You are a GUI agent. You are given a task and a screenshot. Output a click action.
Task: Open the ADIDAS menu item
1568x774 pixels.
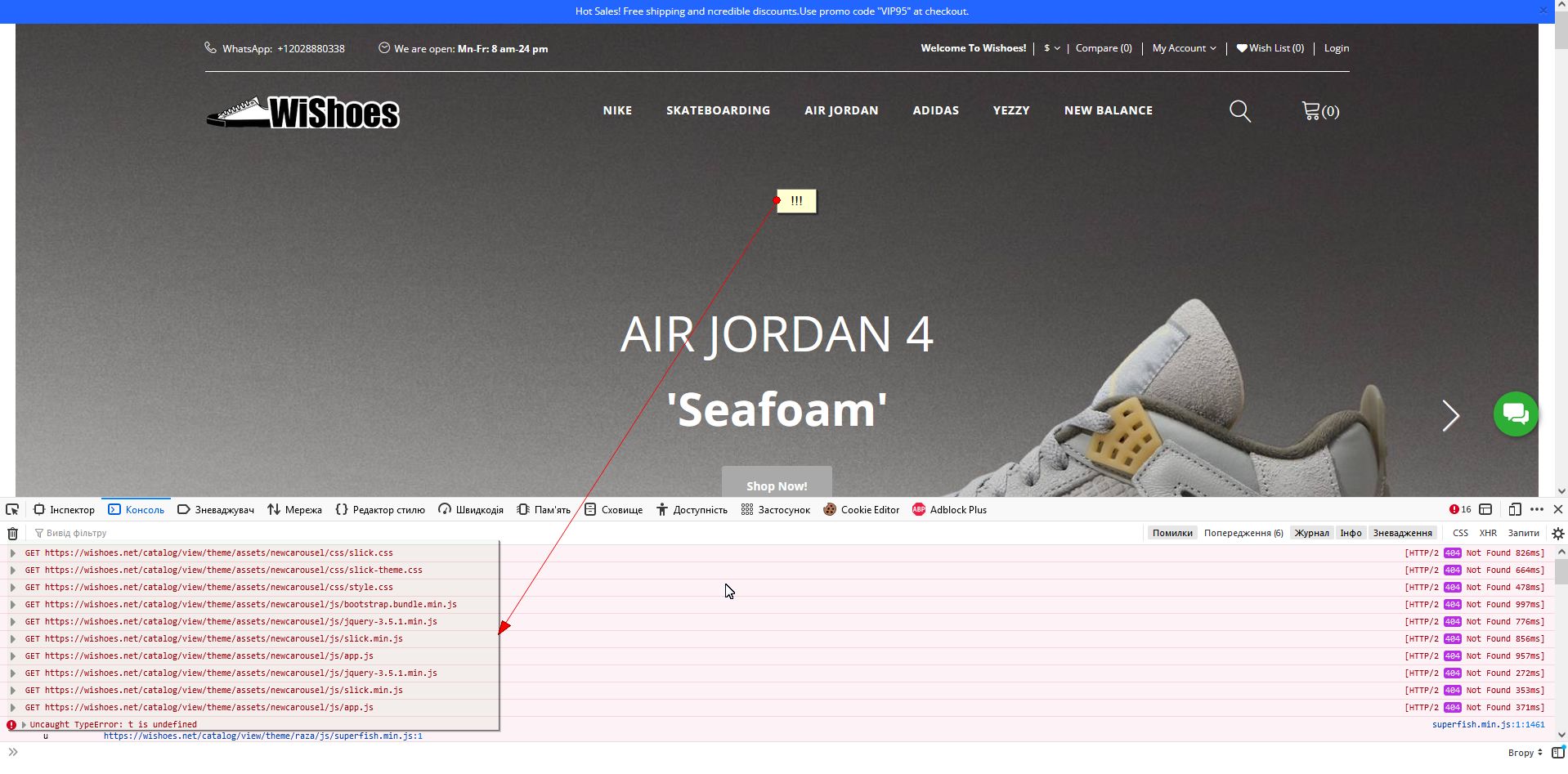pyautogui.click(x=936, y=110)
